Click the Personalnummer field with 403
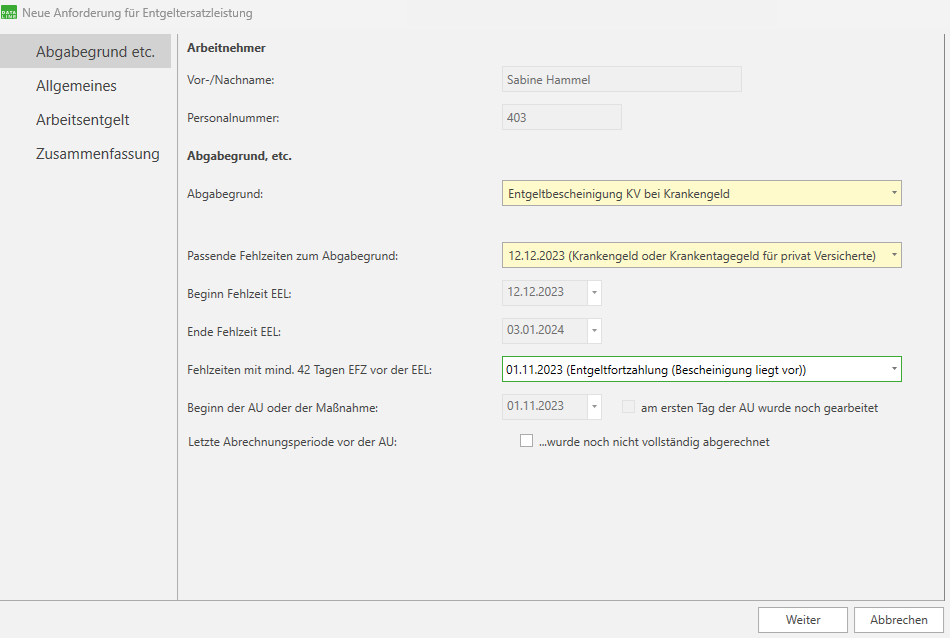This screenshot has width=950, height=638. tap(561, 118)
